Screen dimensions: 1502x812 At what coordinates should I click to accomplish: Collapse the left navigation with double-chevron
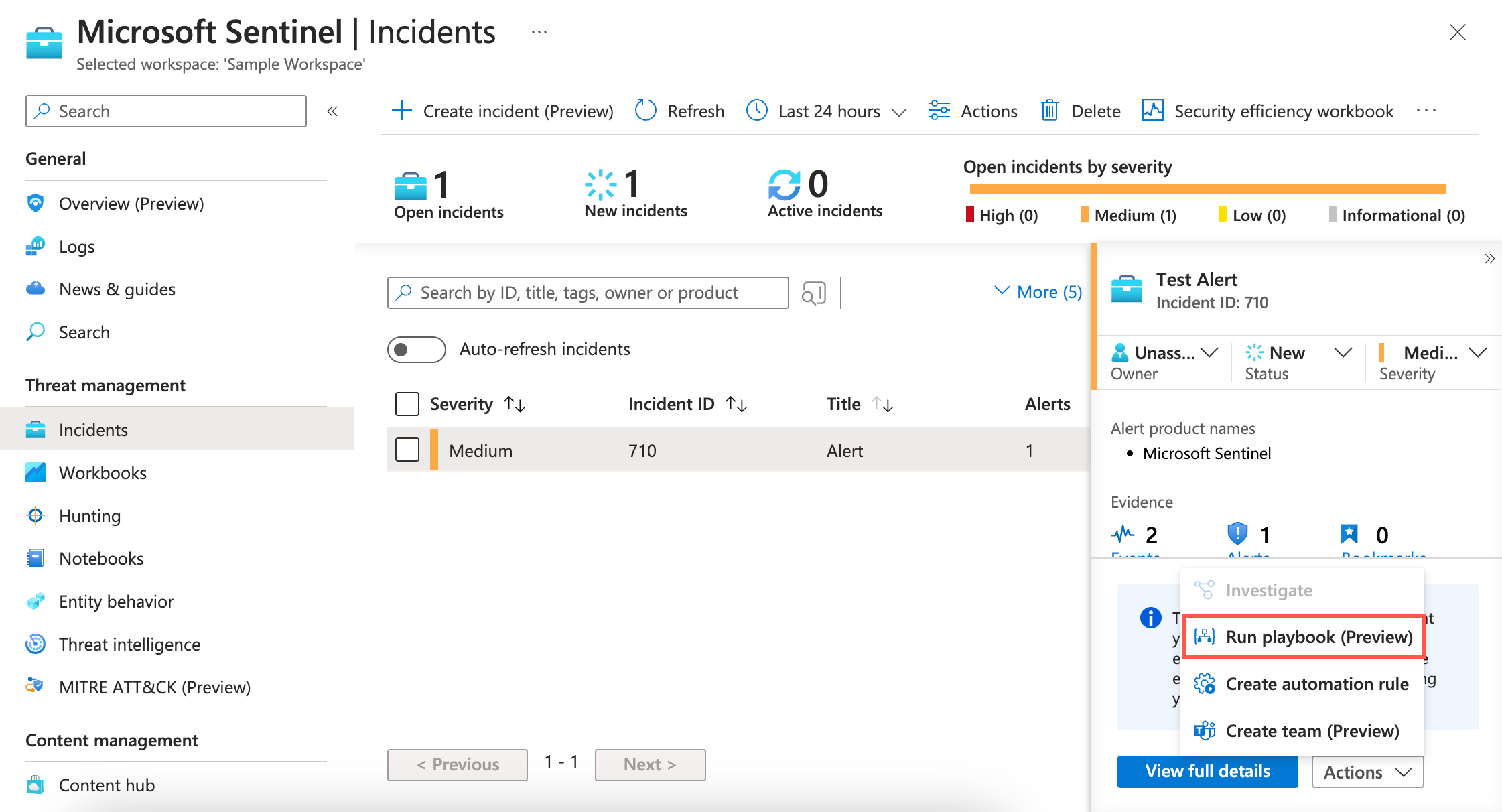pyautogui.click(x=332, y=111)
